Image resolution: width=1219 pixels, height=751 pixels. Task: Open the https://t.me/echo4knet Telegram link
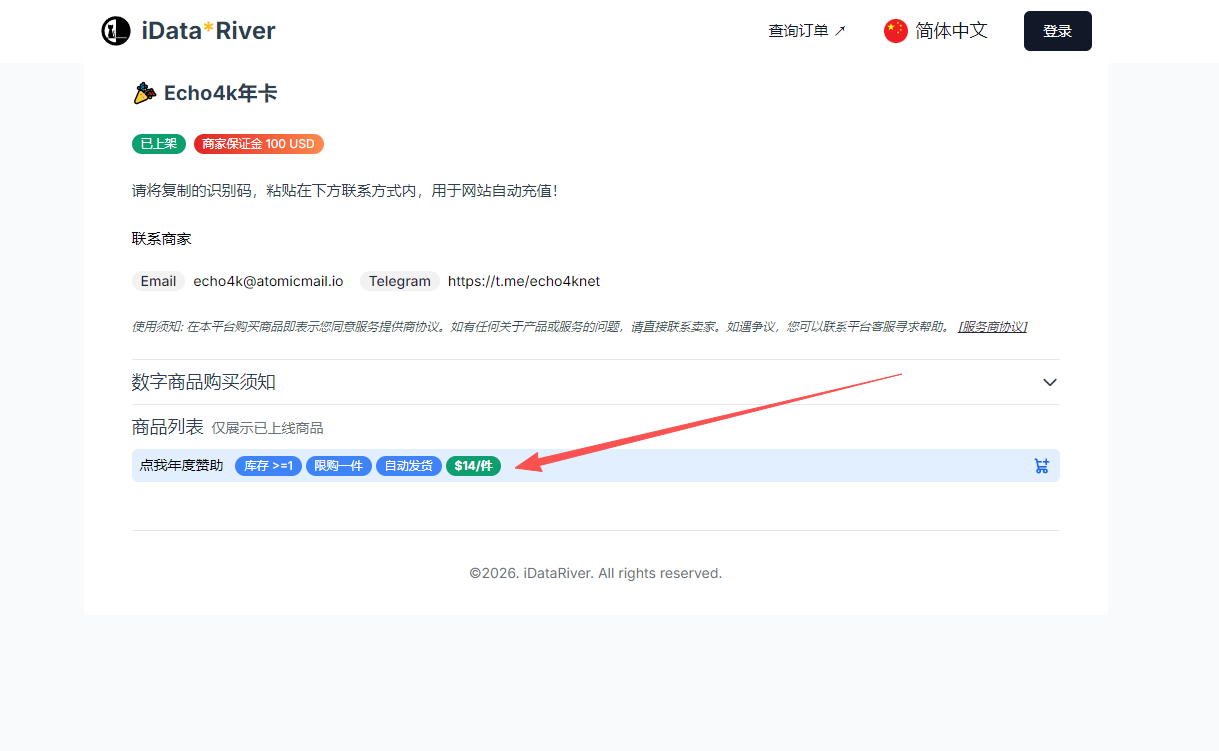tap(524, 281)
